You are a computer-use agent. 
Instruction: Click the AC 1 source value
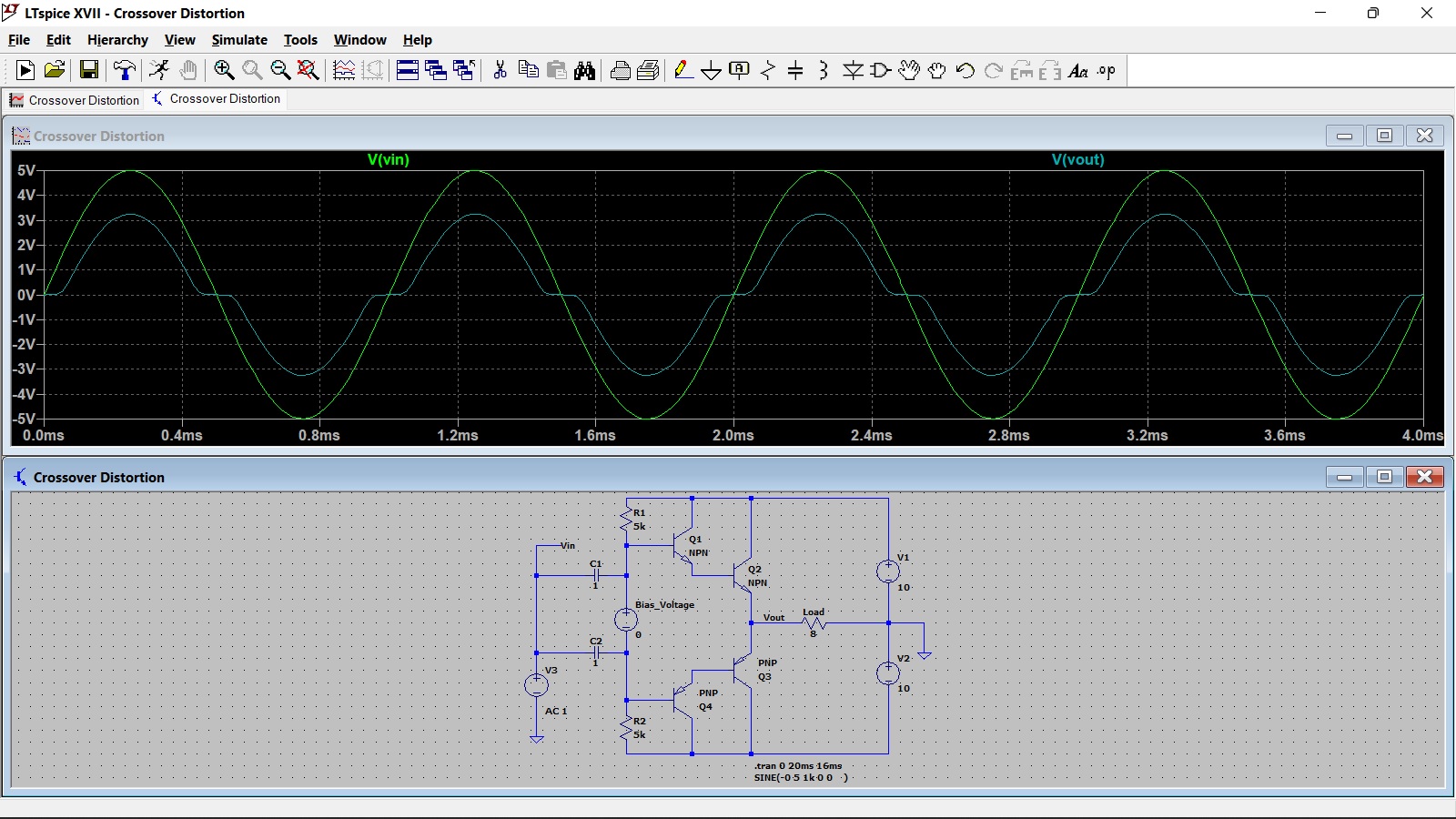pos(556,711)
